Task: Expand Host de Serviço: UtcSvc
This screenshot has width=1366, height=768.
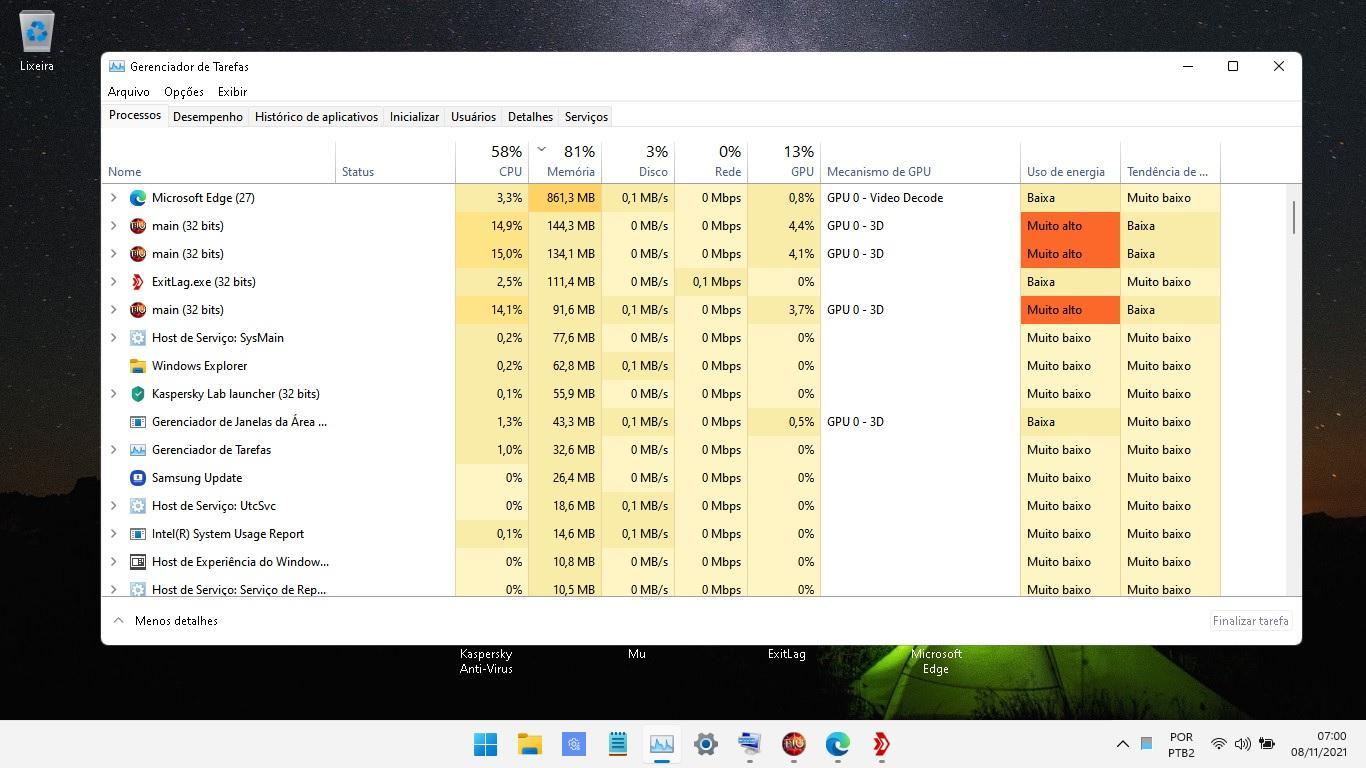Action: click(x=114, y=506)
